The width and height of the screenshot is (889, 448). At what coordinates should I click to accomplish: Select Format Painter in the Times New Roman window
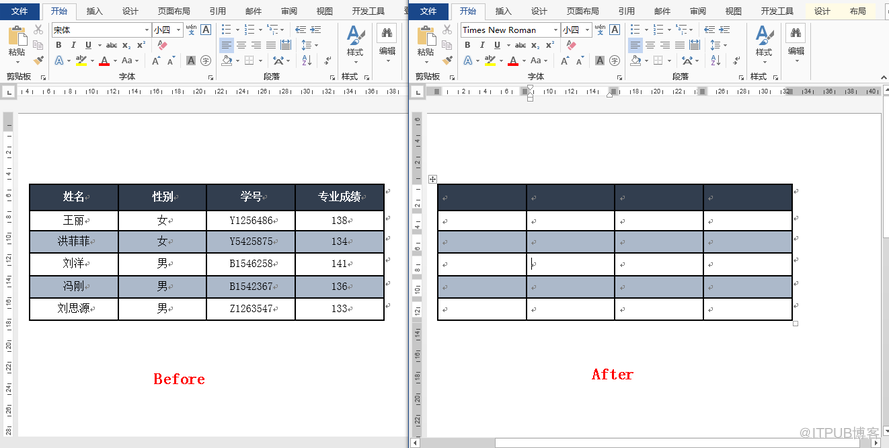447,60
